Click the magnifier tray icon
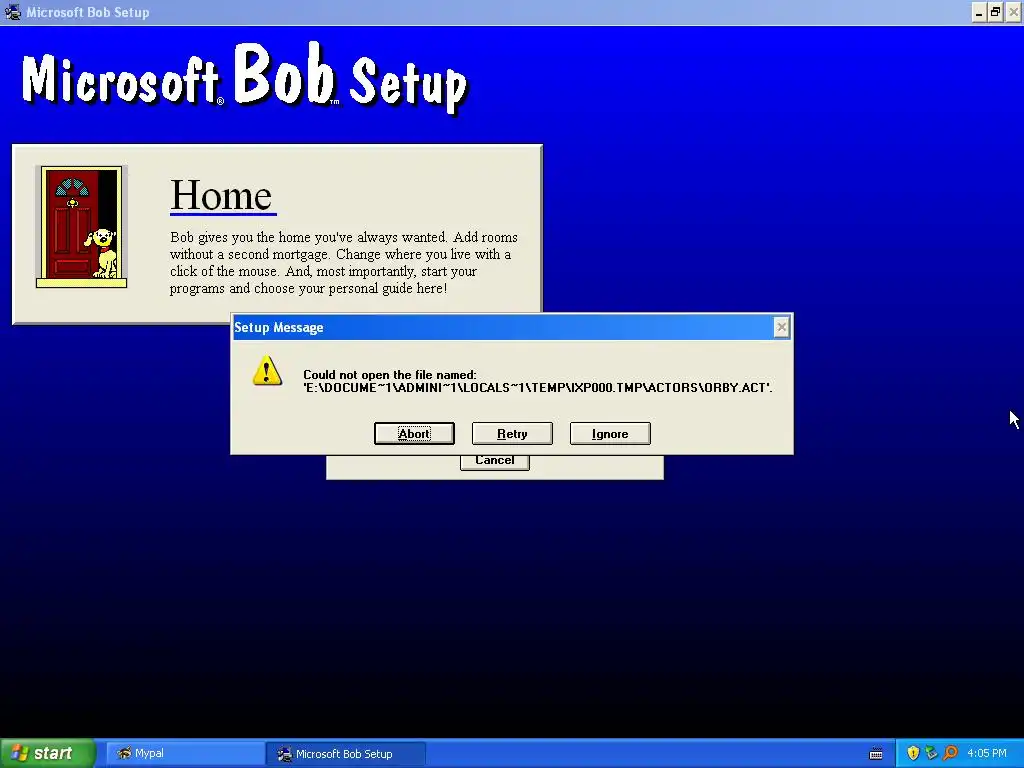This screenshot has width=1024, height=768. click(950, 753)
